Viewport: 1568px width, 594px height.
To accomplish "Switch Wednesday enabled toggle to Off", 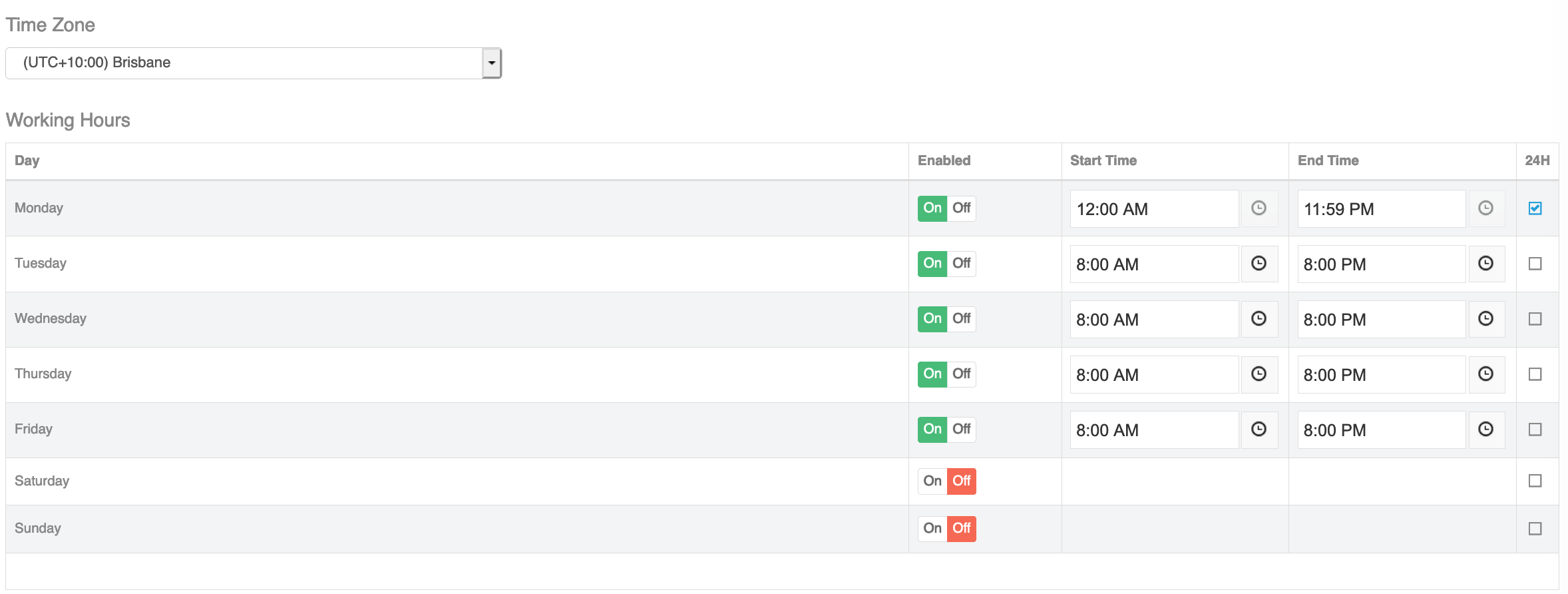I will [961, 319].
